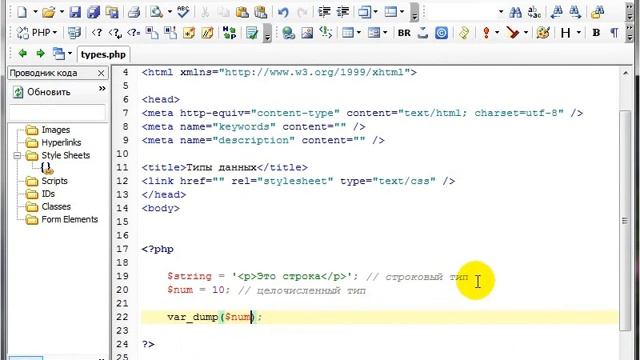Insert copyright symbol
The width and height of the screenshot is (640, 360).
[441, 33]
